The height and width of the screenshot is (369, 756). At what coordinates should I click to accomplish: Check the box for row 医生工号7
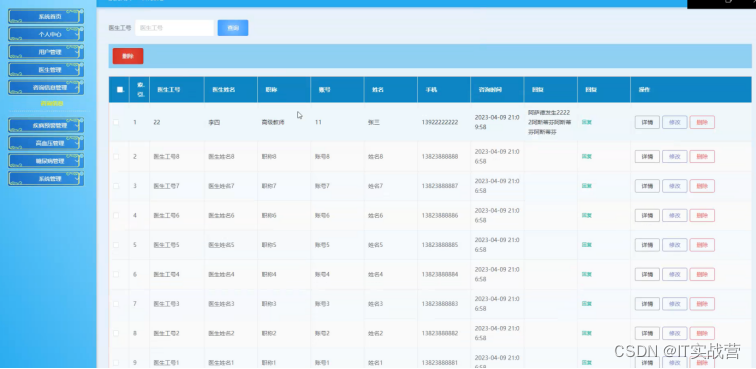pos(116,186)
